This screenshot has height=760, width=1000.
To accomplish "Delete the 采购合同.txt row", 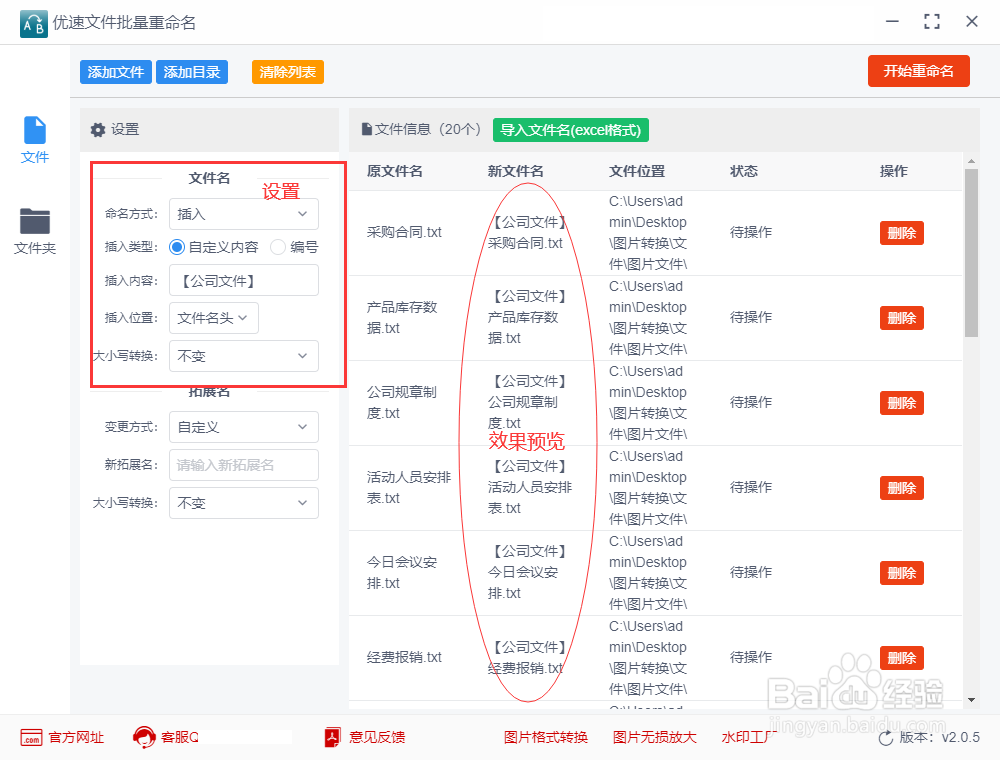I will point(901,233).
